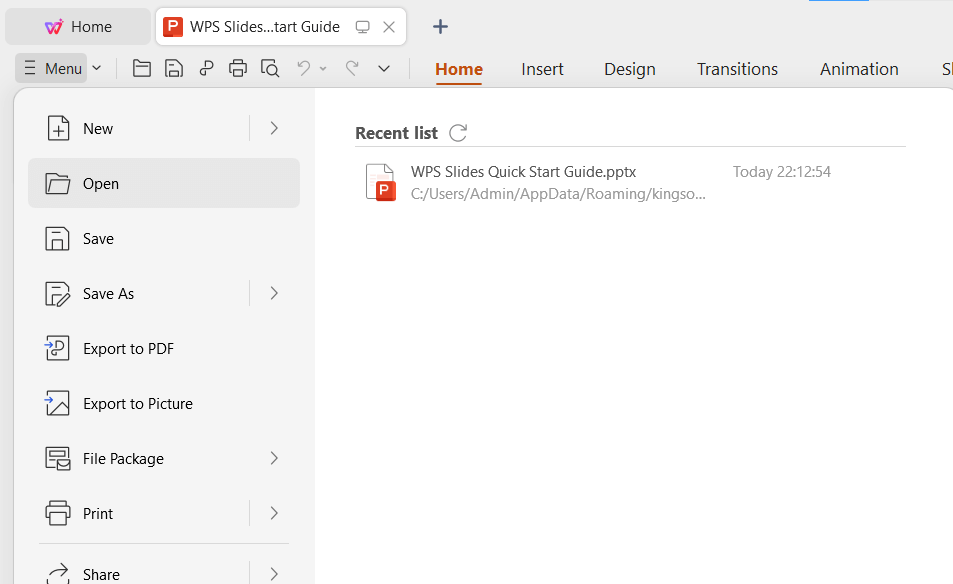Open the Transitions ribbon tab
The image size is (953, 584).
pyautogui.click(x=737, y=68)
